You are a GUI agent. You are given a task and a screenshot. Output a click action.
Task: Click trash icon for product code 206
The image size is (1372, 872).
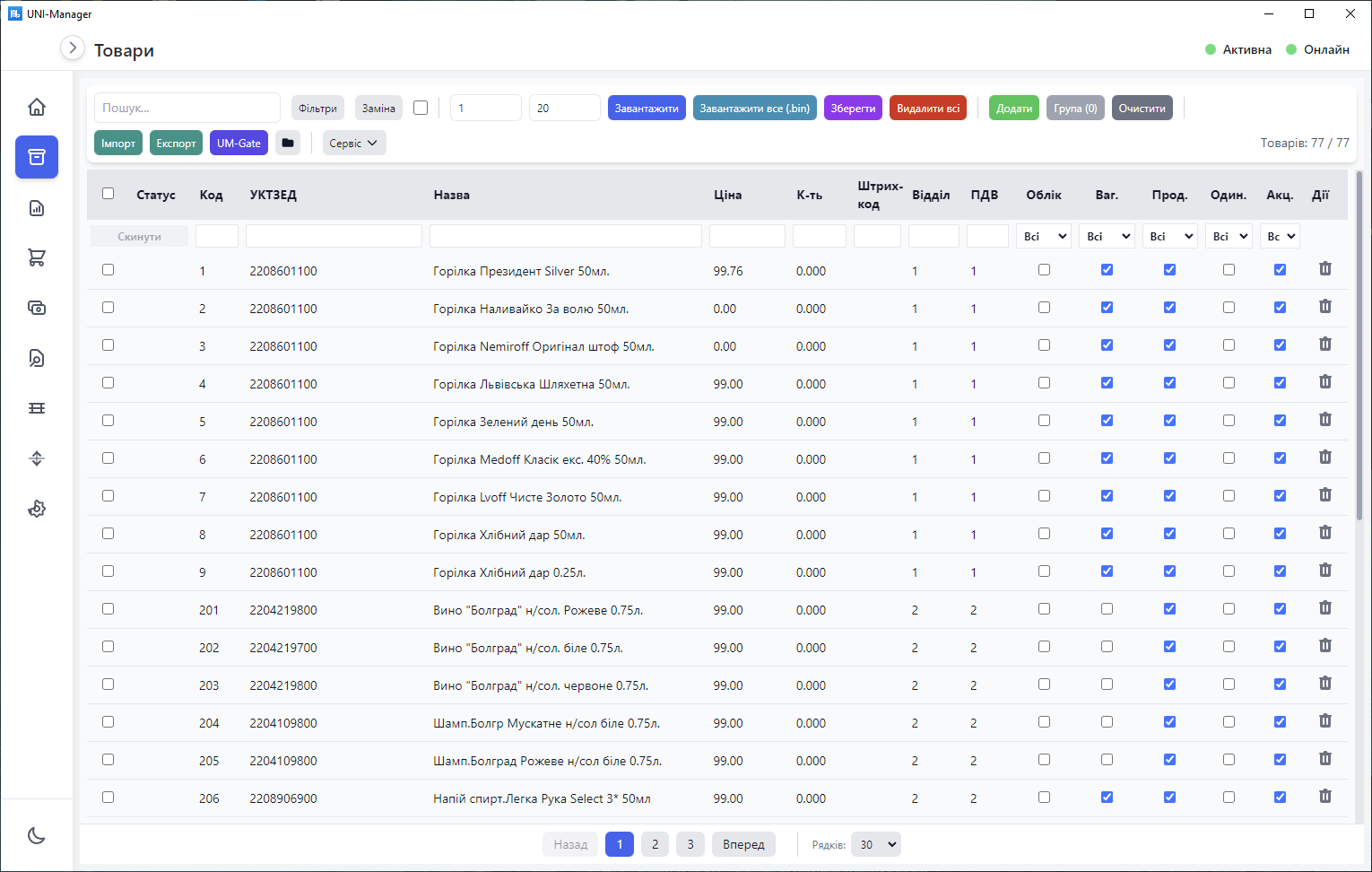1325,797
